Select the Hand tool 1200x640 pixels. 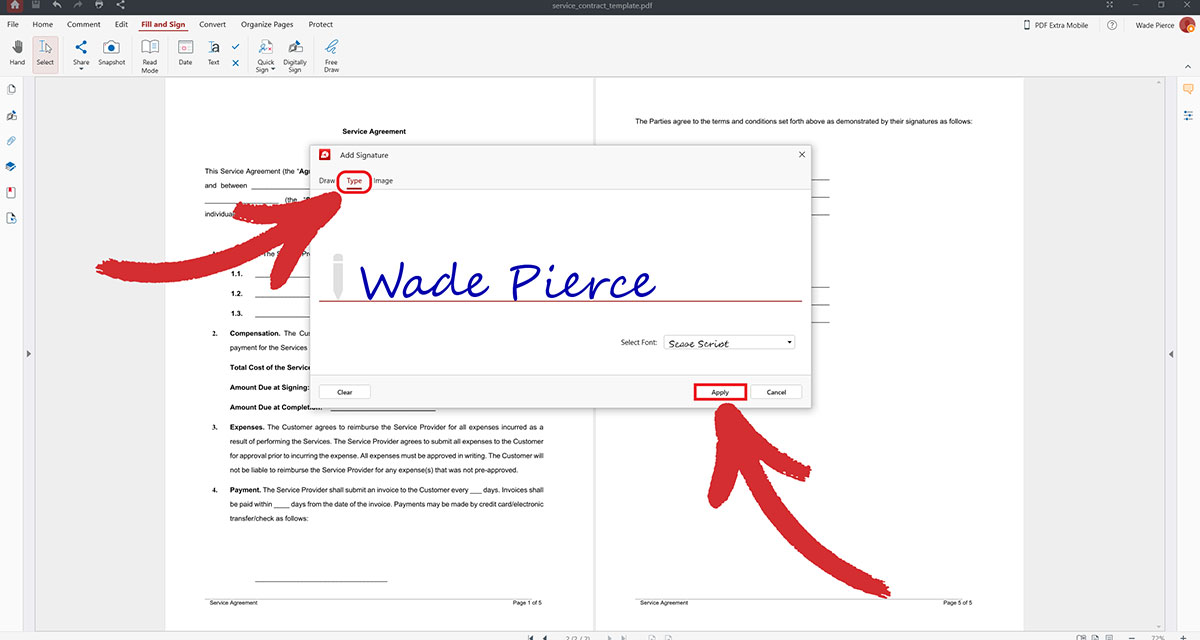pyautogui.click(x=17, y=50)
